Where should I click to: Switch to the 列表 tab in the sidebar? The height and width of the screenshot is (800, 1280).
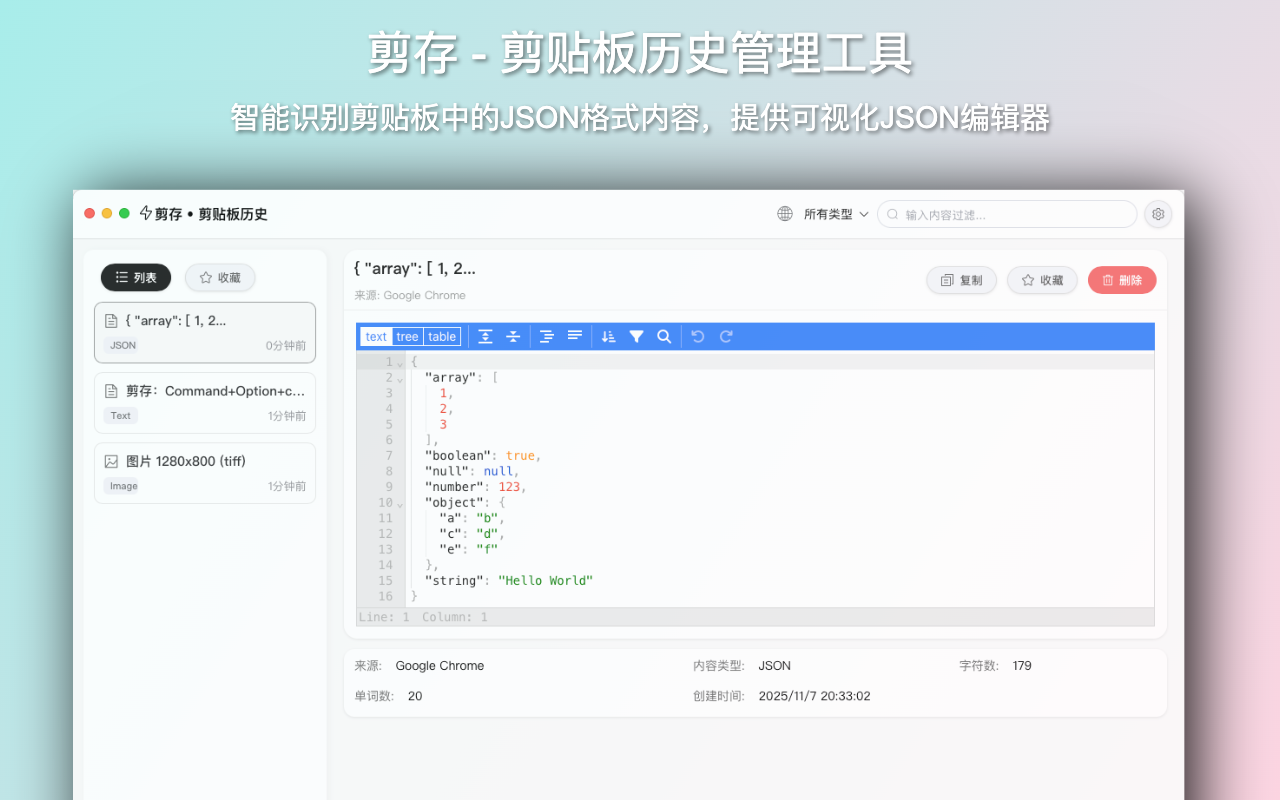pos(135,277)
